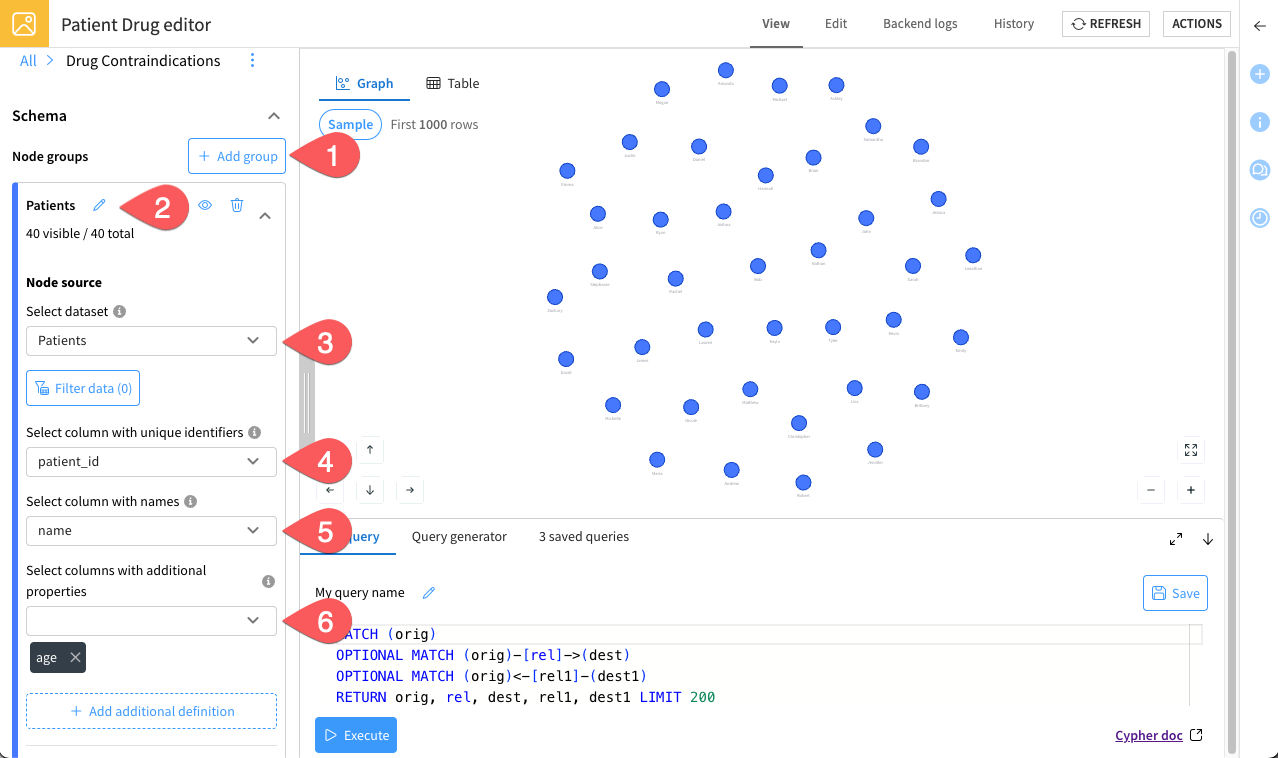Add a new node group
1278x758 pixels.
(x=236, y=156)
